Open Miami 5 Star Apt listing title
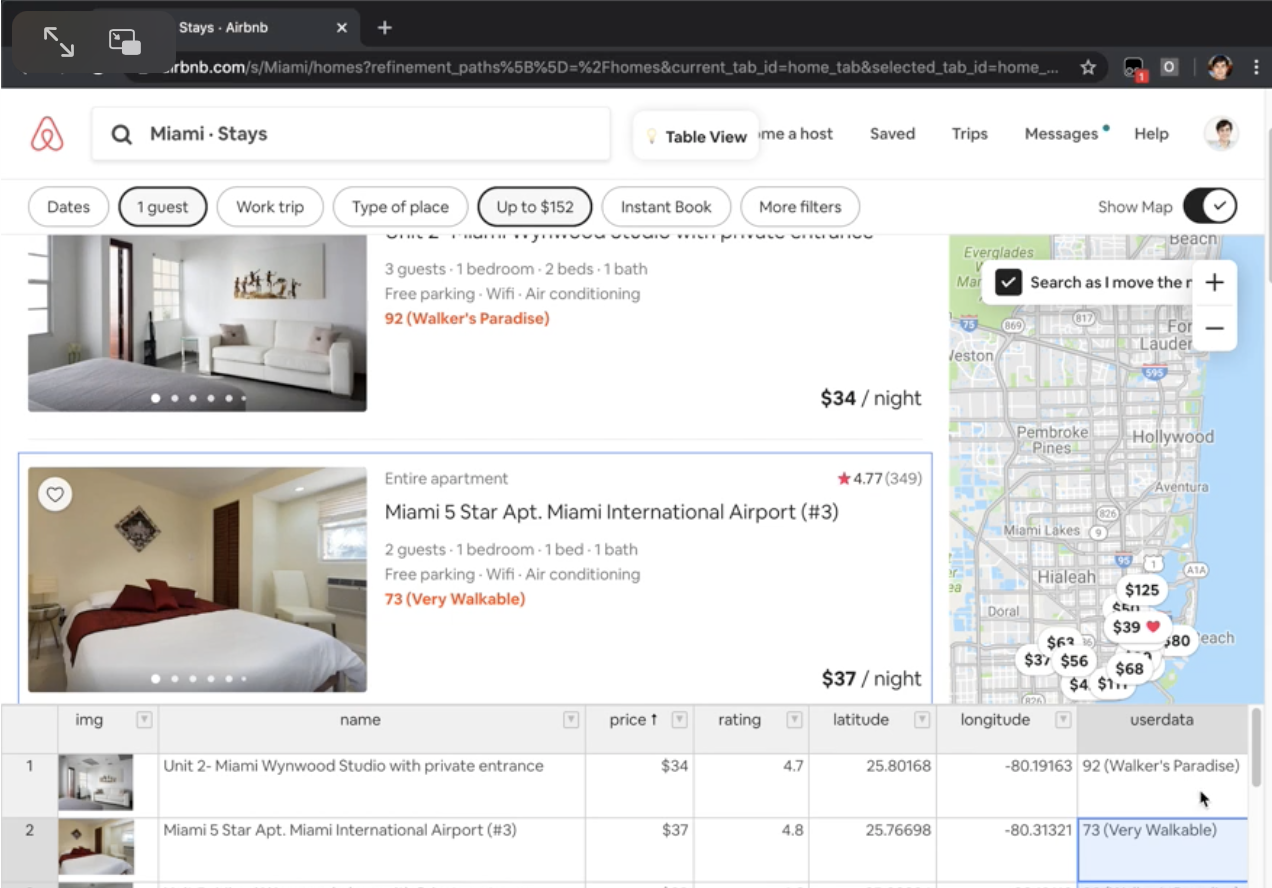 (612, 512)
